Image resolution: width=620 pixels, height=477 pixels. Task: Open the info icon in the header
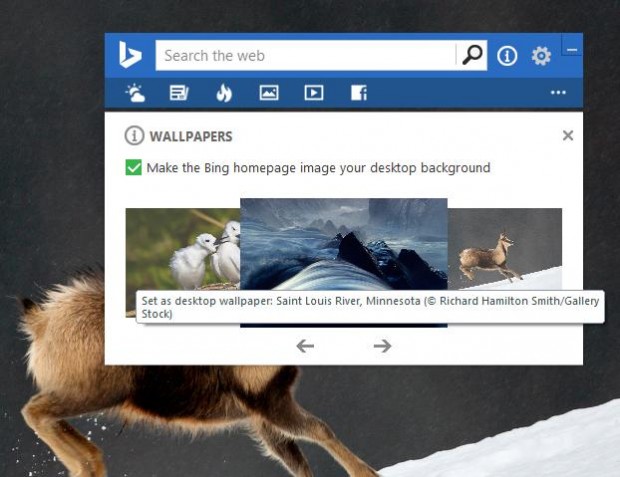click(507, 55)
